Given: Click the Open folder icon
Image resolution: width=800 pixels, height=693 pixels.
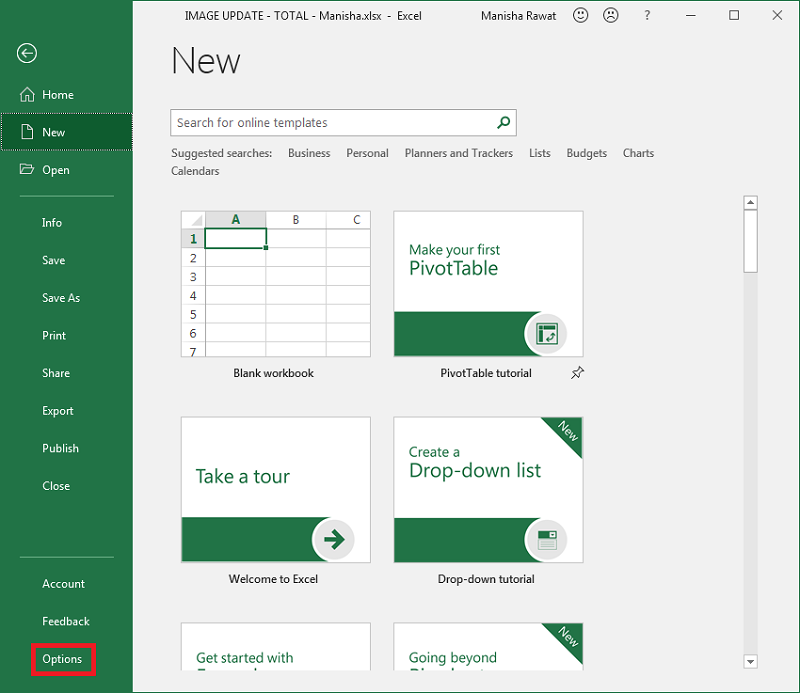Looking at the screenshot, I should click(x=27, y=169).
